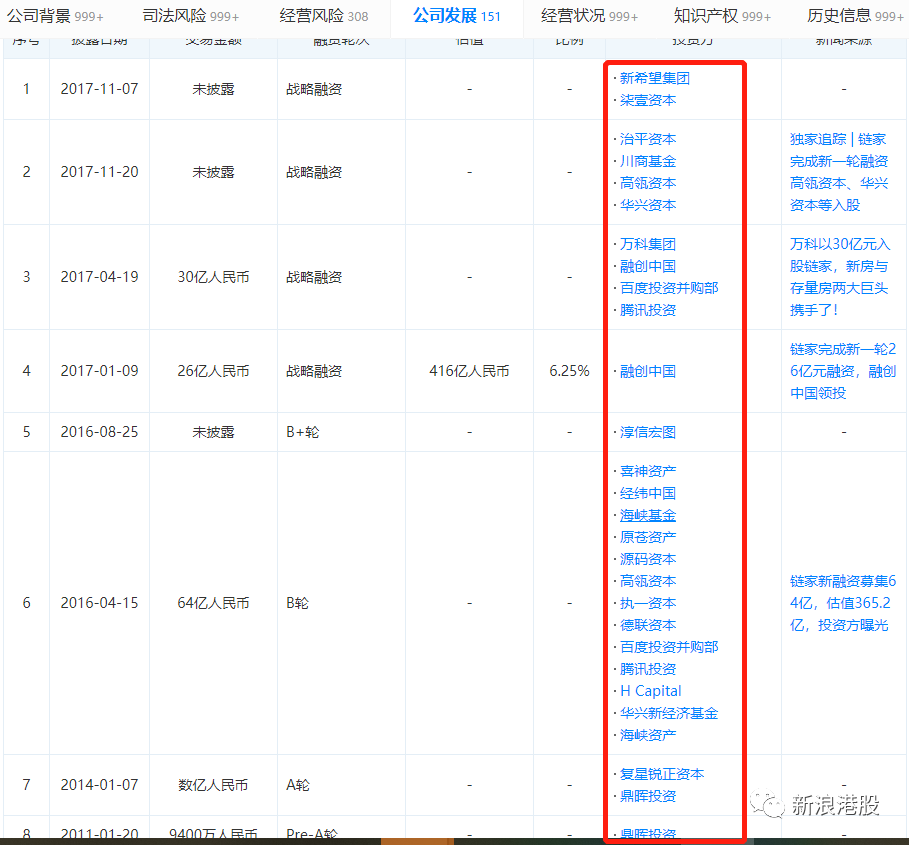This screenshot has height=845, width=909.
Task: Click the date 2017-01-09
Action: pyautogui.click(x=99, y=370)
